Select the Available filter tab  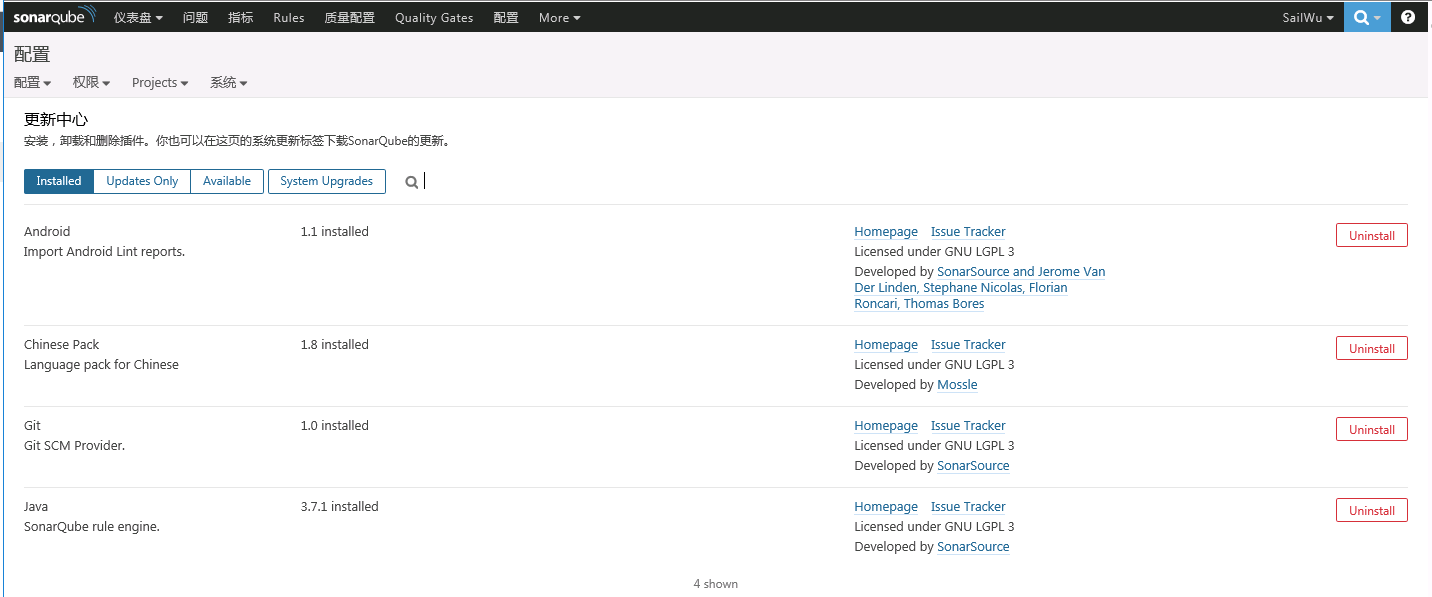(x=227, y=181)
